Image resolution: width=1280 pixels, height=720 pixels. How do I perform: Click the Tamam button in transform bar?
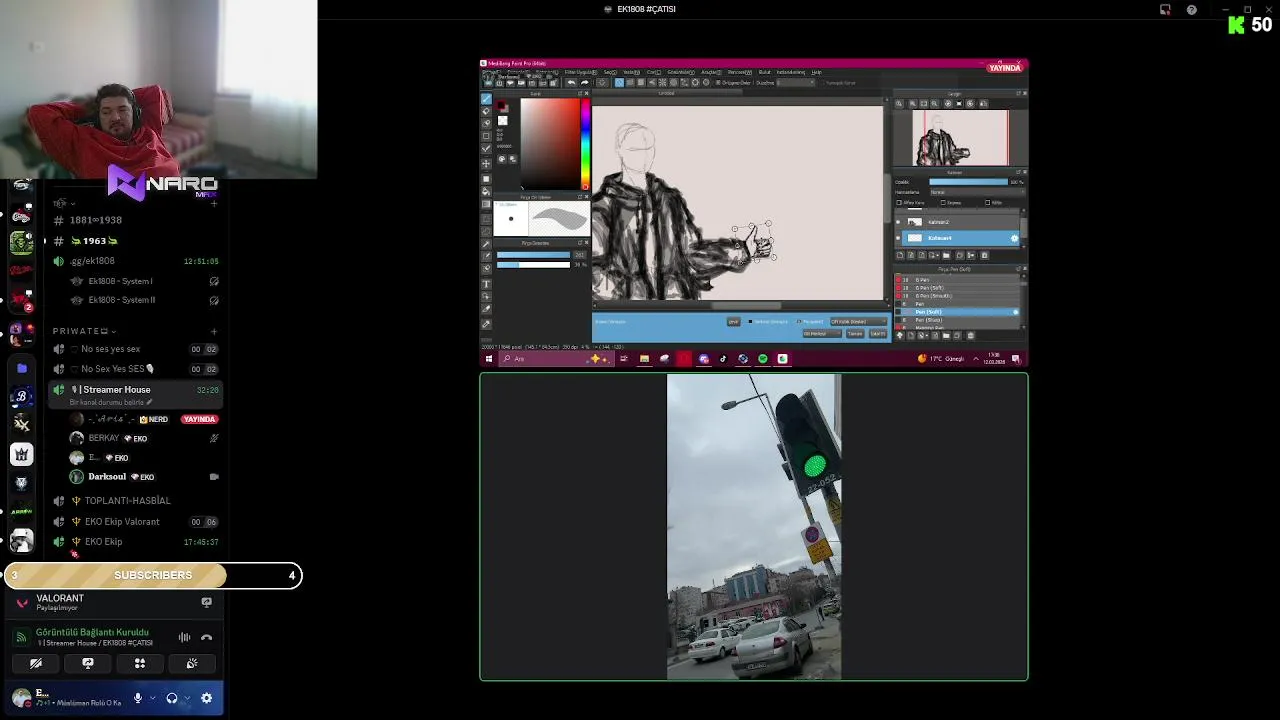855,333
